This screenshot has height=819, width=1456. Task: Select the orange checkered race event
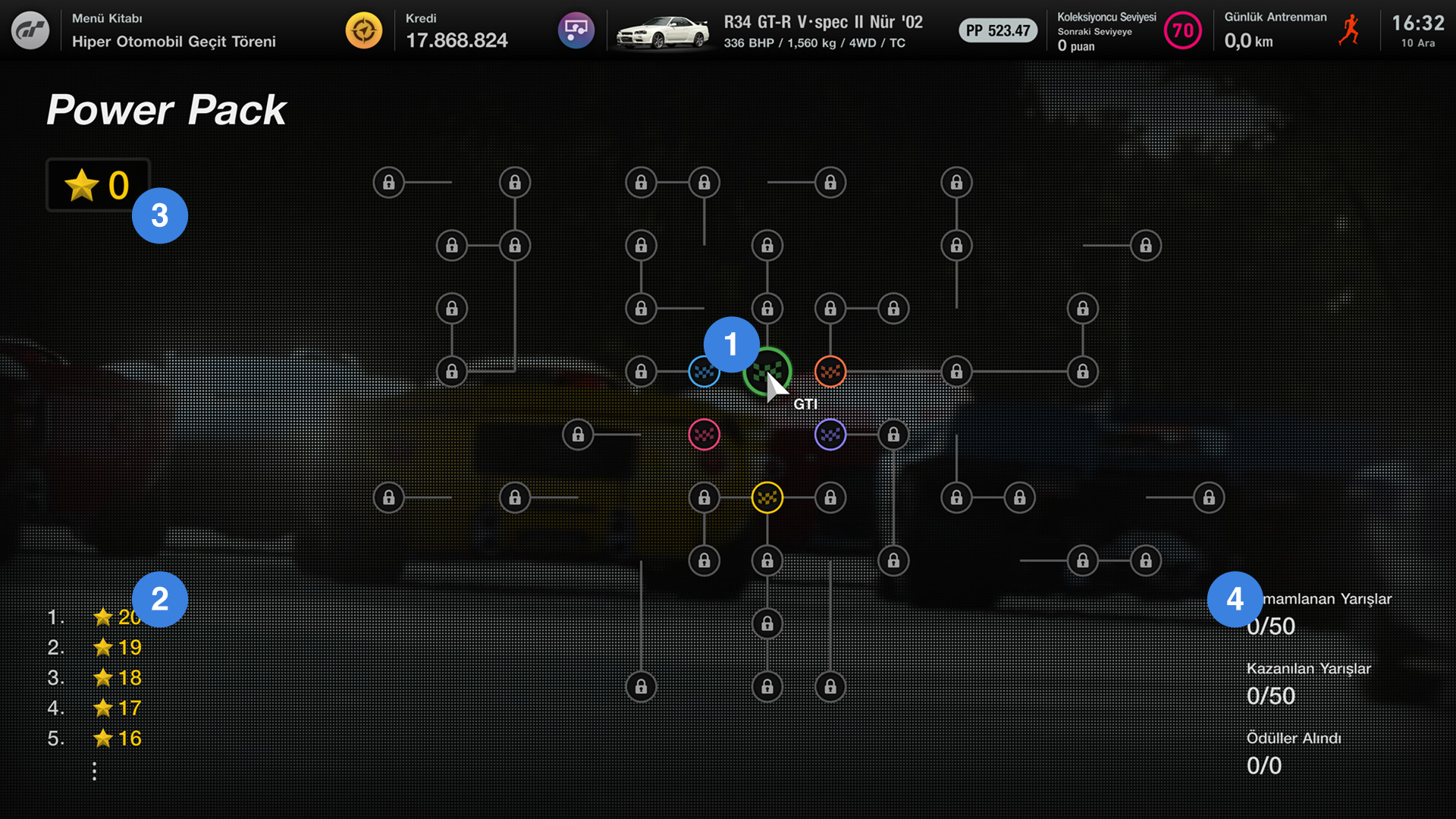pyautogui.click(x=830, y=372)
